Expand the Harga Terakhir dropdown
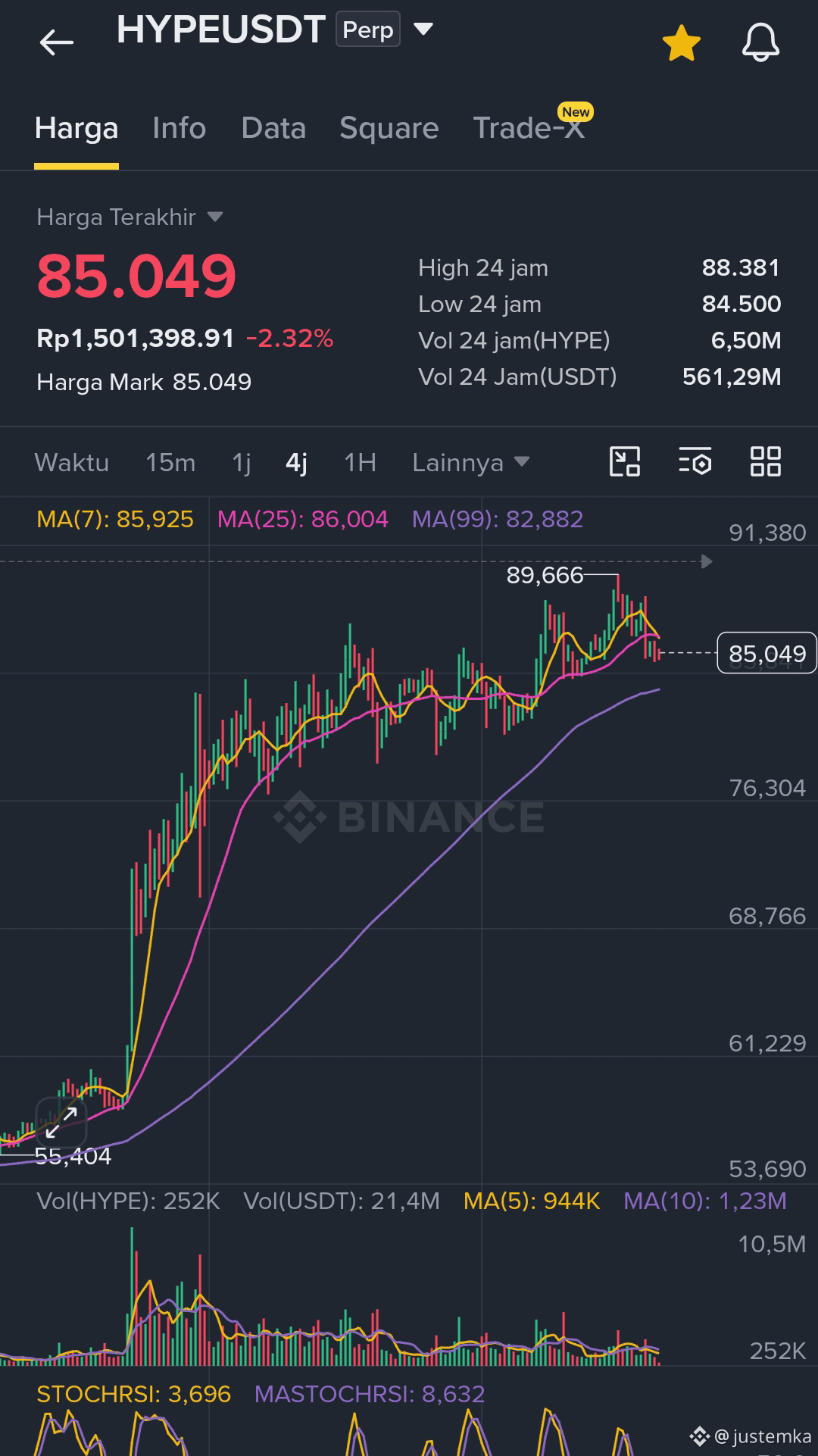818x1456 pixels. point(215,217)
